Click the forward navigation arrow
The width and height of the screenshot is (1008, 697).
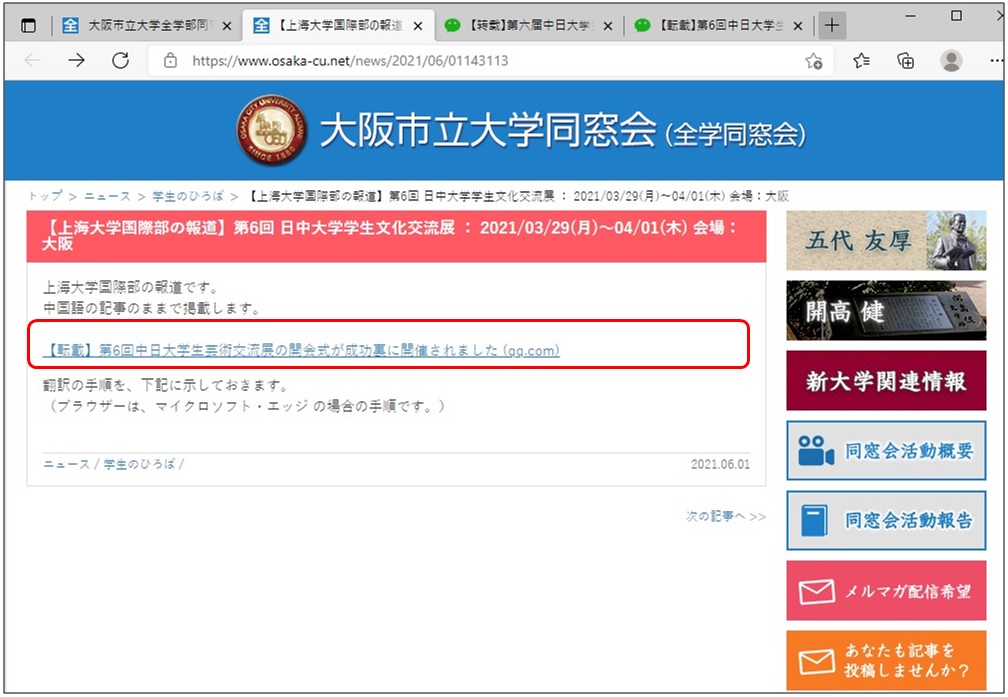(x=77, y=61)
